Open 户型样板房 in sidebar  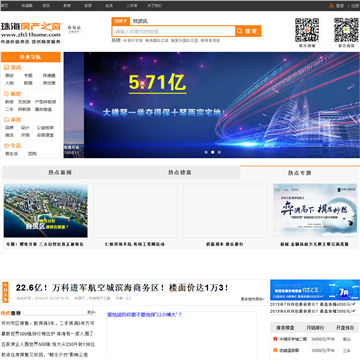[46, 102]
